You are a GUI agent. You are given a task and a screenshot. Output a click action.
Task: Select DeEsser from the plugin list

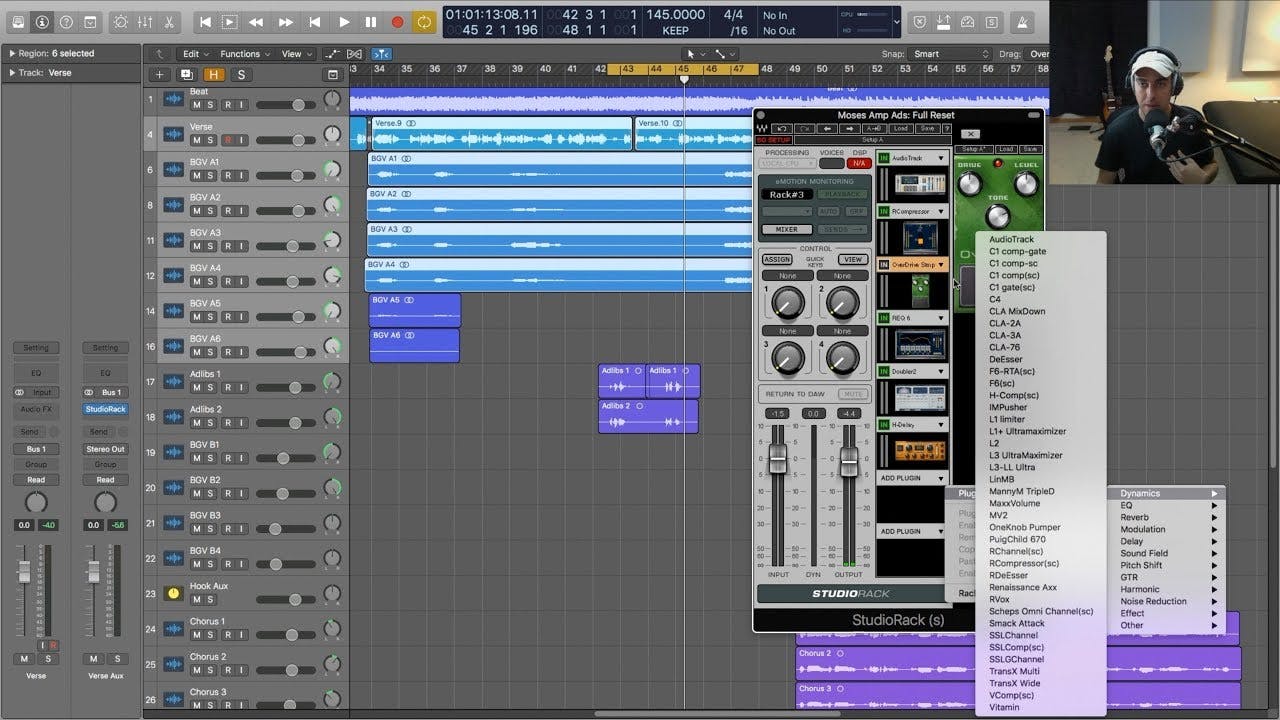pos(1005,359)
